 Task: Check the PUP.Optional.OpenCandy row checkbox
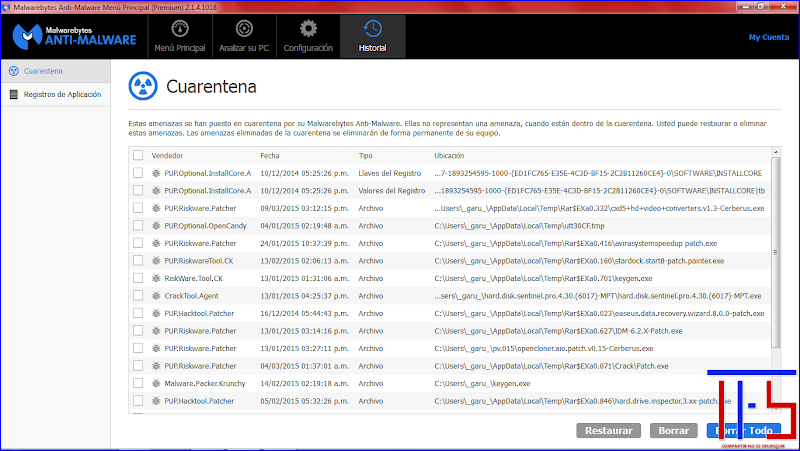pos(138,226)
